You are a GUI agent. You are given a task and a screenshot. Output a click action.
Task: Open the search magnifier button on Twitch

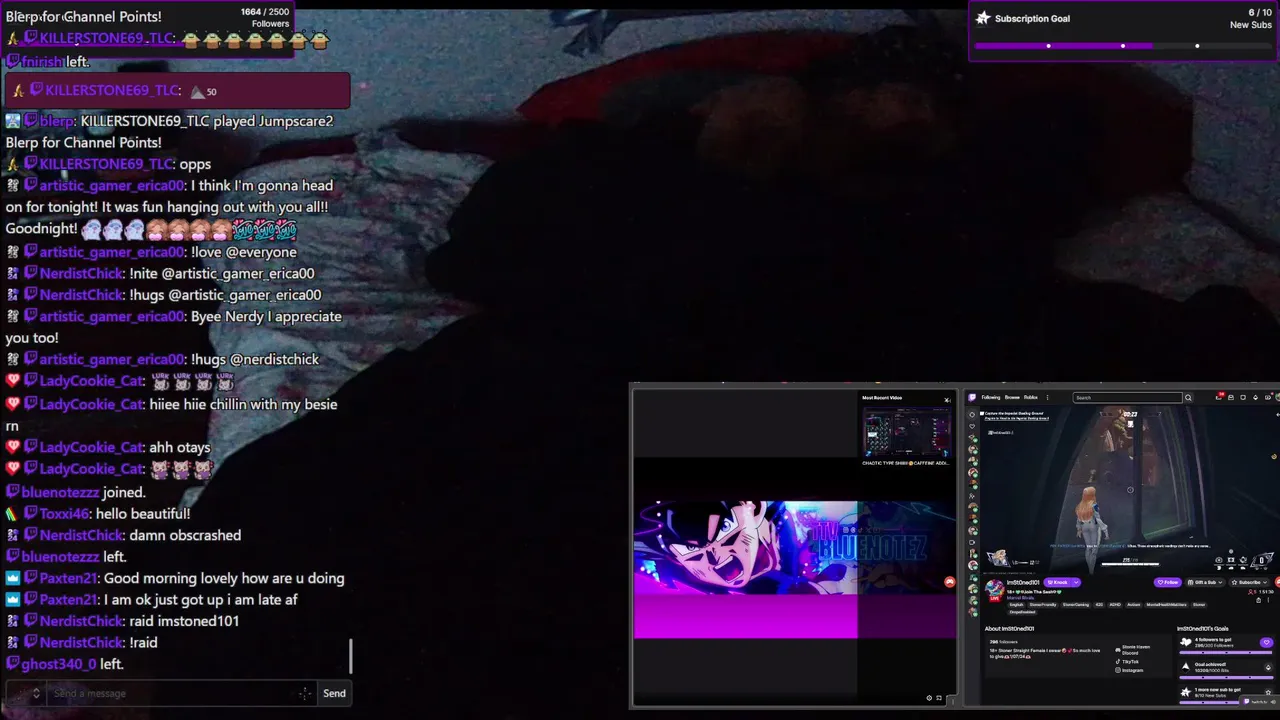tap(1188, 397)
